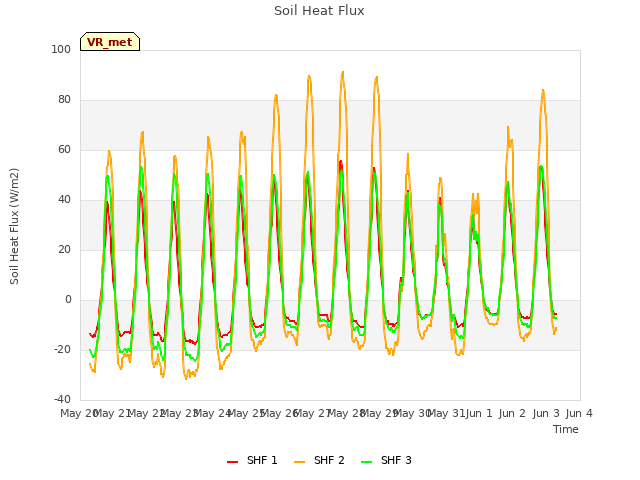
Task: Click the 20 y-axis tick label
Action: 64,249
